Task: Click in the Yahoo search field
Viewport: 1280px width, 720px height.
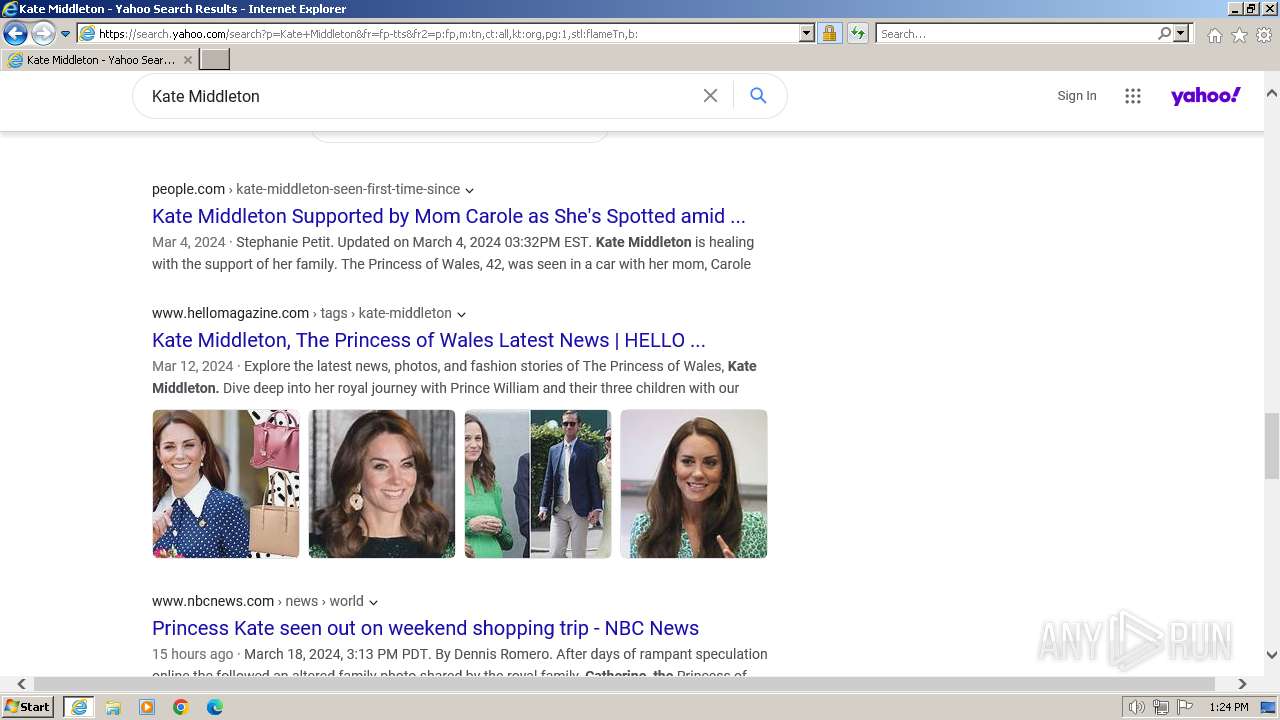Action: pos(420,96)
